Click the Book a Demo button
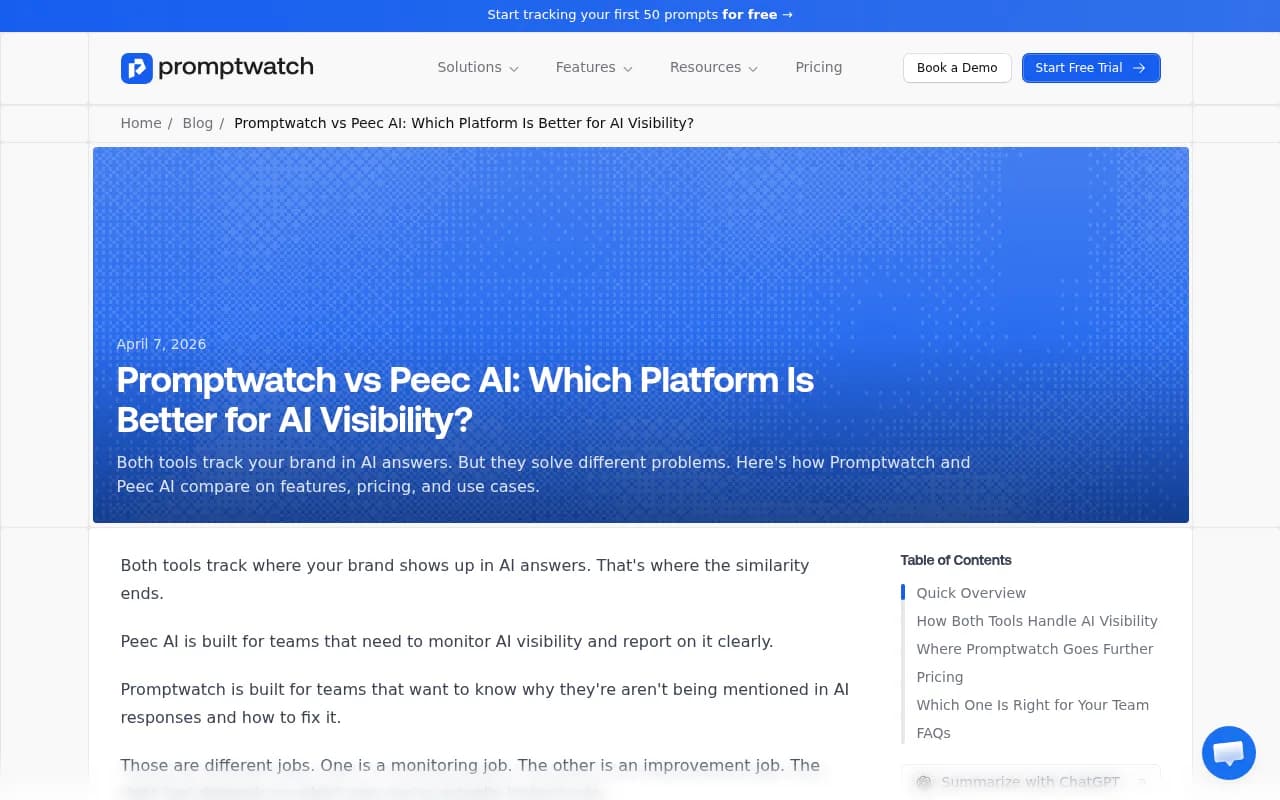1280x800 pixels. pyautogui.click(x=957, y=68)
